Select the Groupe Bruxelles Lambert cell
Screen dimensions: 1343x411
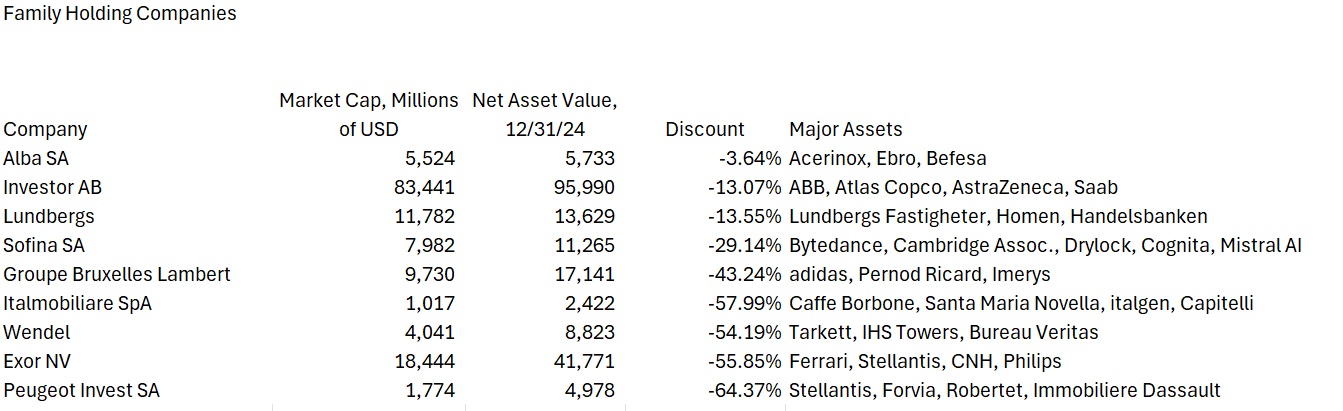[x=117, y=274]
